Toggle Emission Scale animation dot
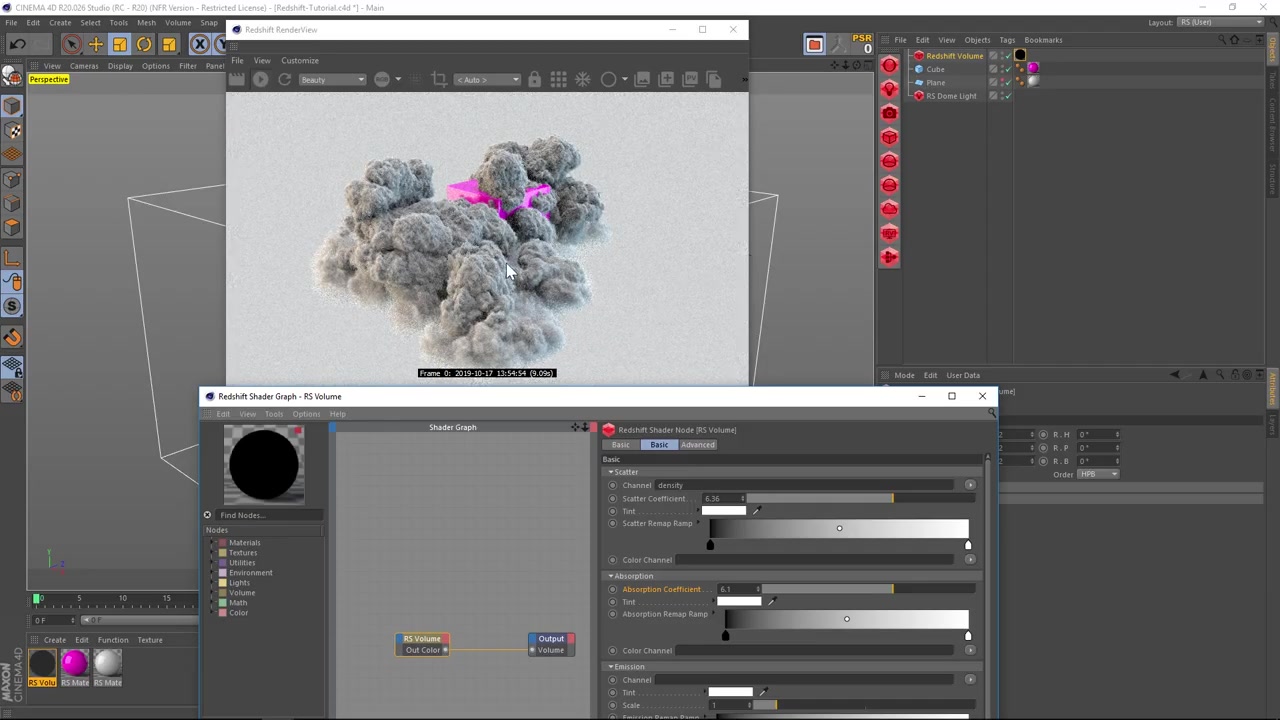This screenshot has width=1280, height=720. pyautogui.click(x=613, y=706)
